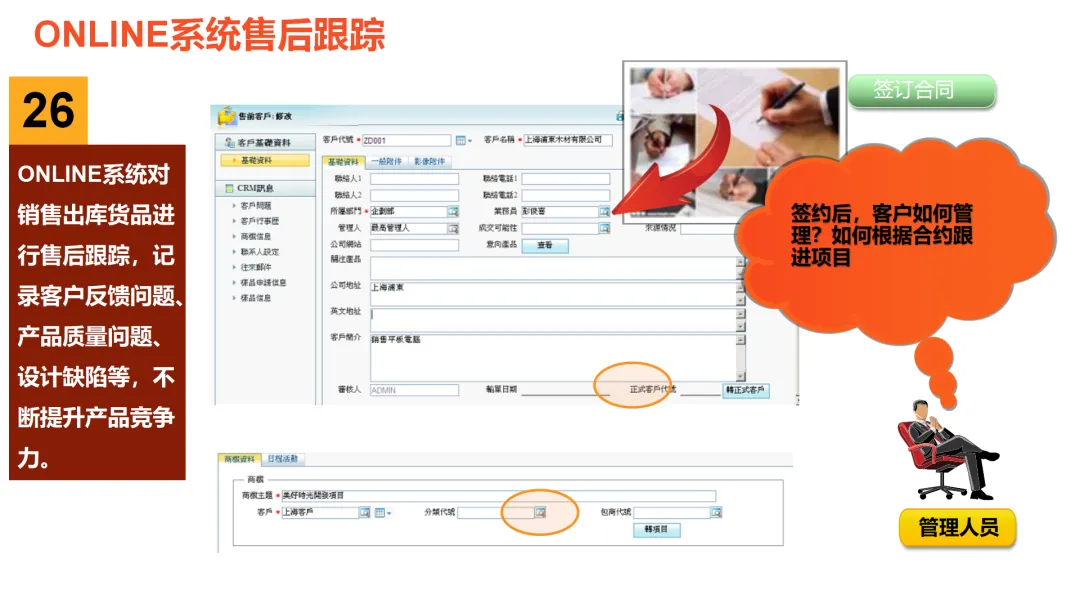
Task: Click the 客戶基礎資料 section header
Action: point(266,143)
